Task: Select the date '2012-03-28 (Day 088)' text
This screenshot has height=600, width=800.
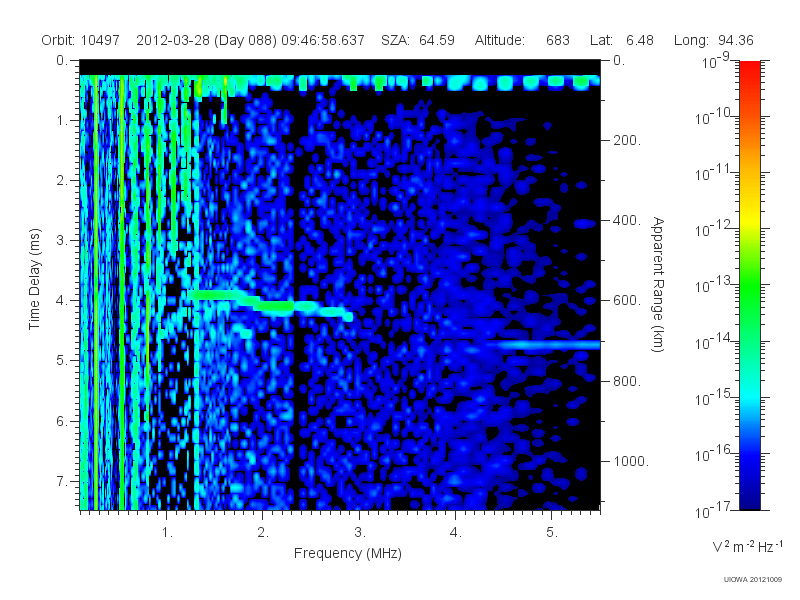Action: click(x=207, y=41)
